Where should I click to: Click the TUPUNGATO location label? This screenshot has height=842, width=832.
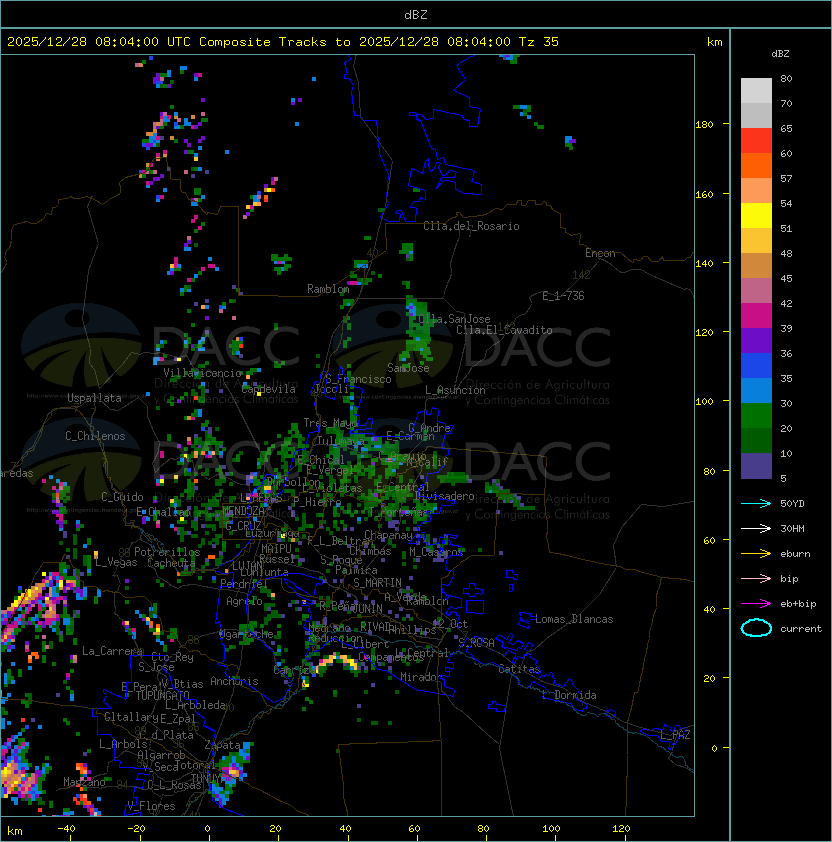pyautogui.click(x=162, y=695)
